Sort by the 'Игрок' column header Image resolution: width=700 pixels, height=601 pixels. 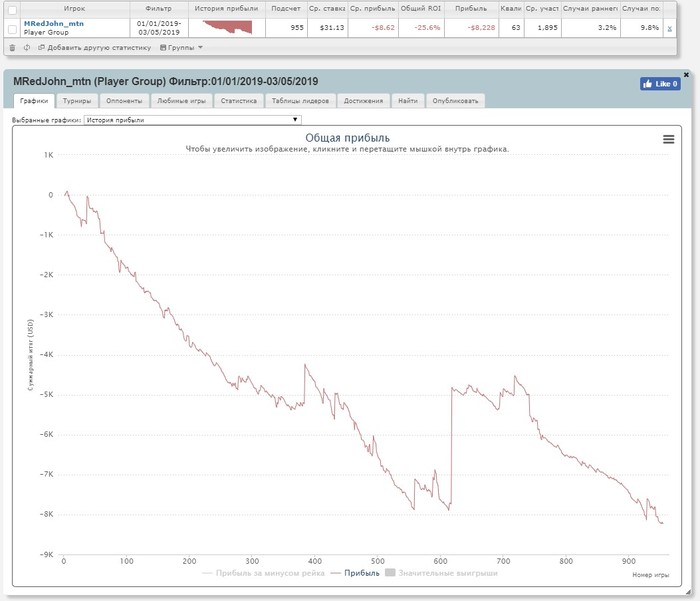(x=75, y=8)
